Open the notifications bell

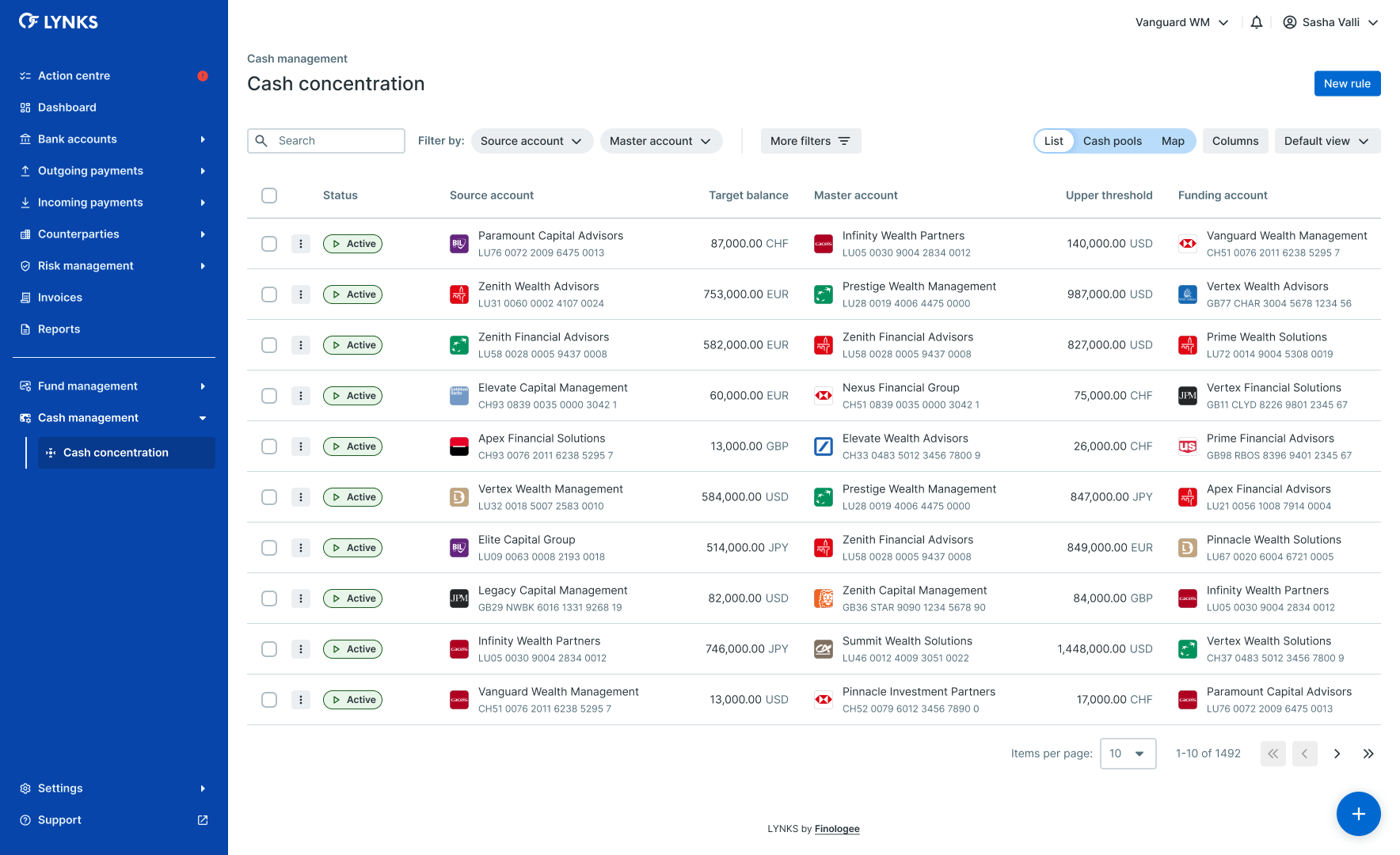[1257, 22]
